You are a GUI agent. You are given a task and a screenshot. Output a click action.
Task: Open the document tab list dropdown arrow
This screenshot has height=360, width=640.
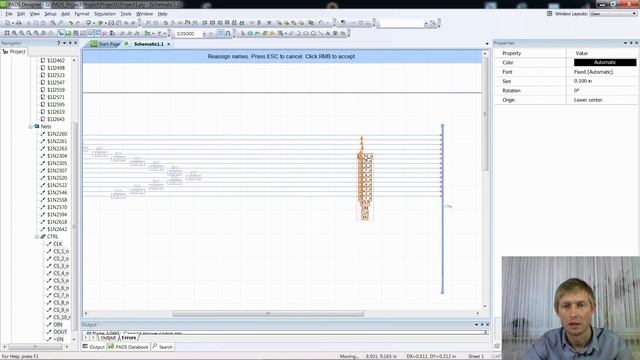[x=487, y=44]
